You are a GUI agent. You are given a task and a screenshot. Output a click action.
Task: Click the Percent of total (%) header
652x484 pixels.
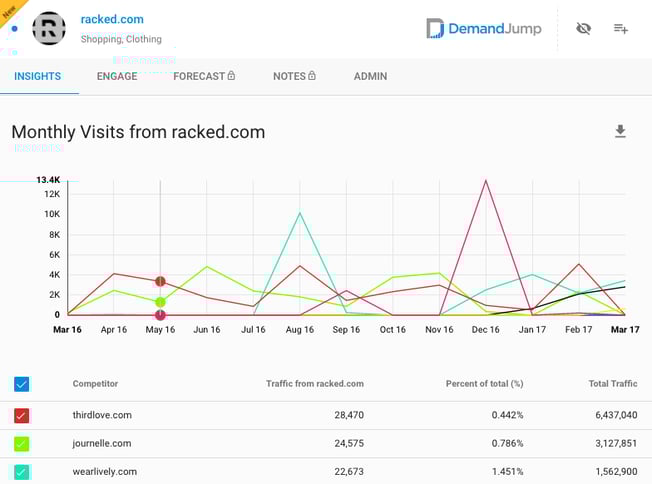484,384
